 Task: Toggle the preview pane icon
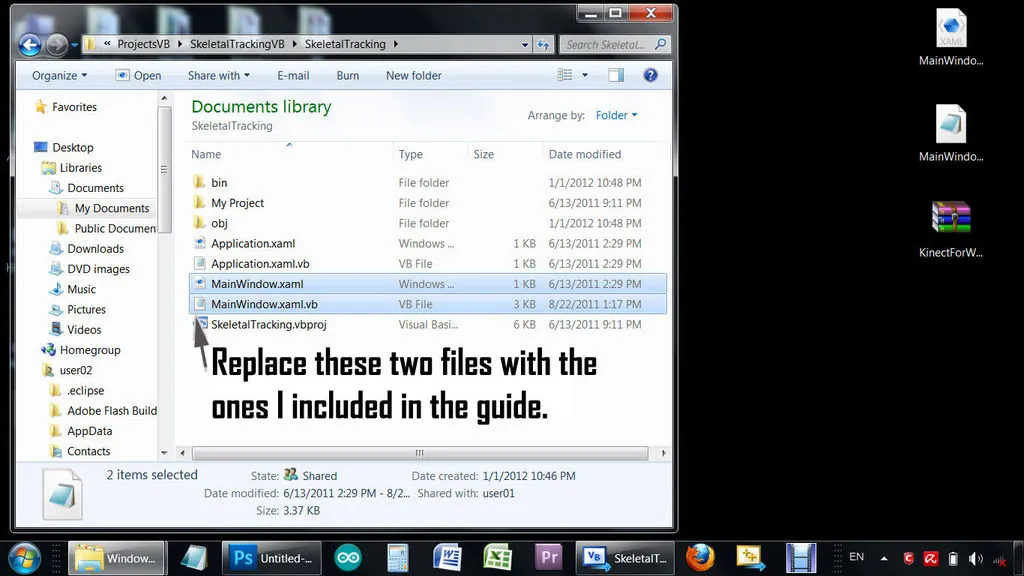pyautogui.click(x=616, y=75)
